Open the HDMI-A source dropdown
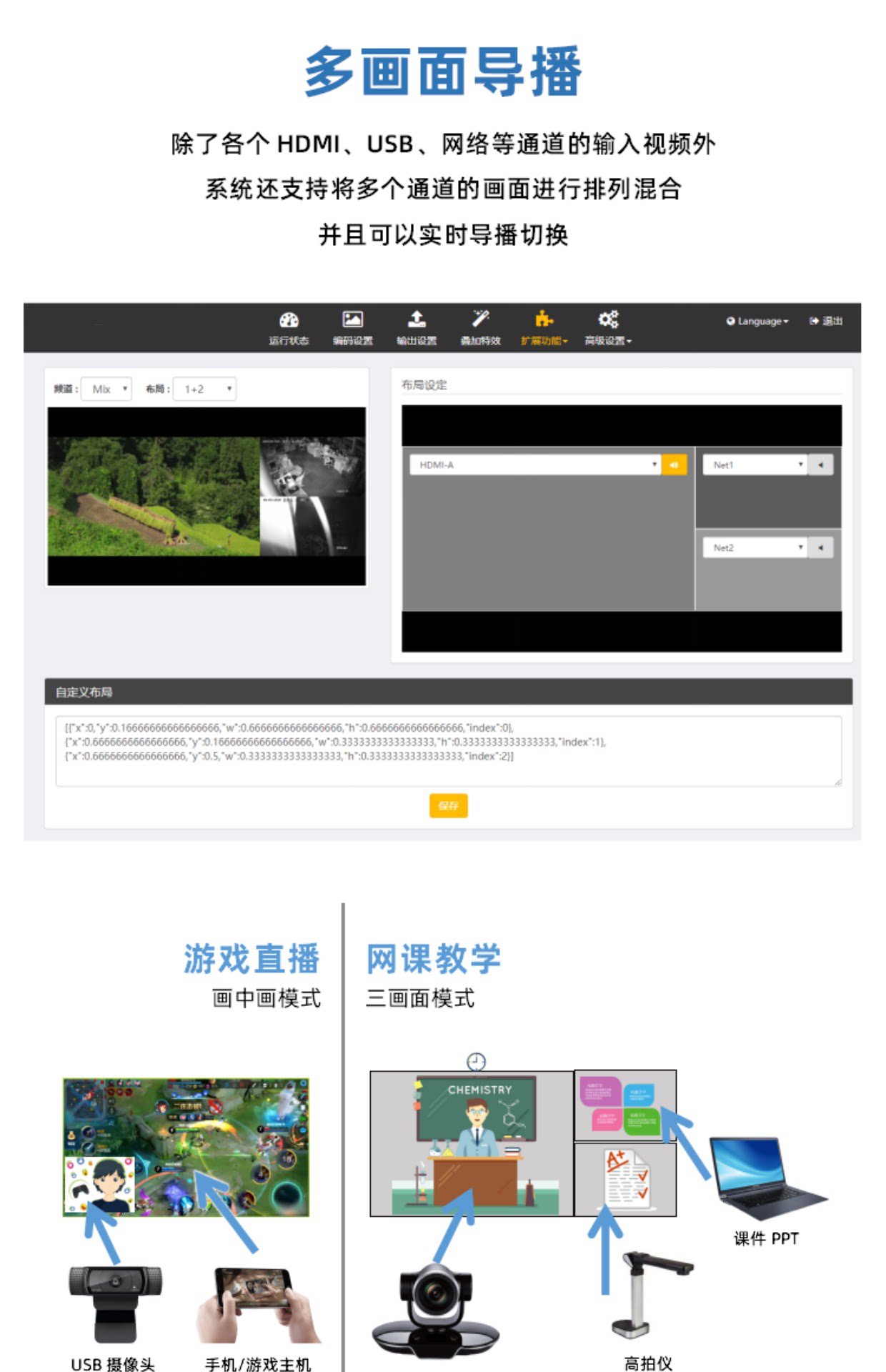This screenshot has width=886, height=1372. pos(535,464)
